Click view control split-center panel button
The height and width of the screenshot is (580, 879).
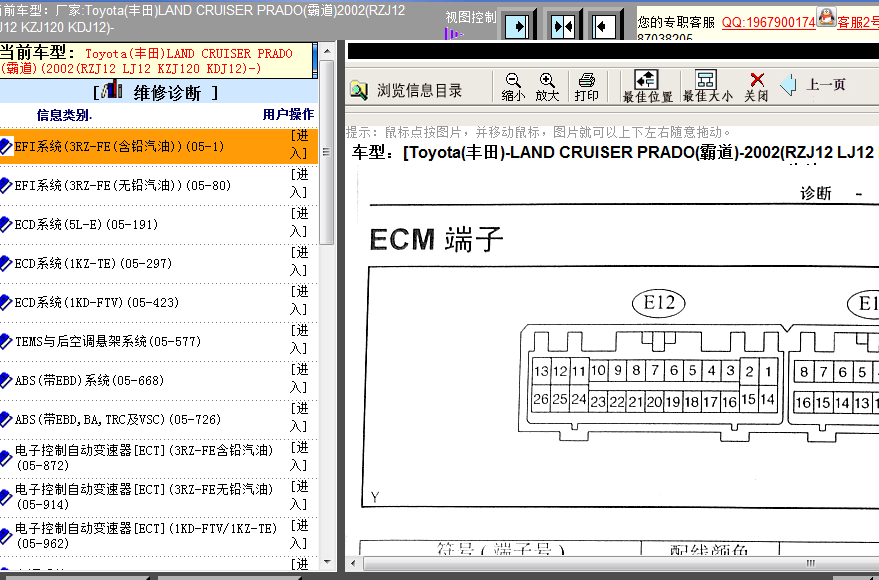[x=562, y=26]
